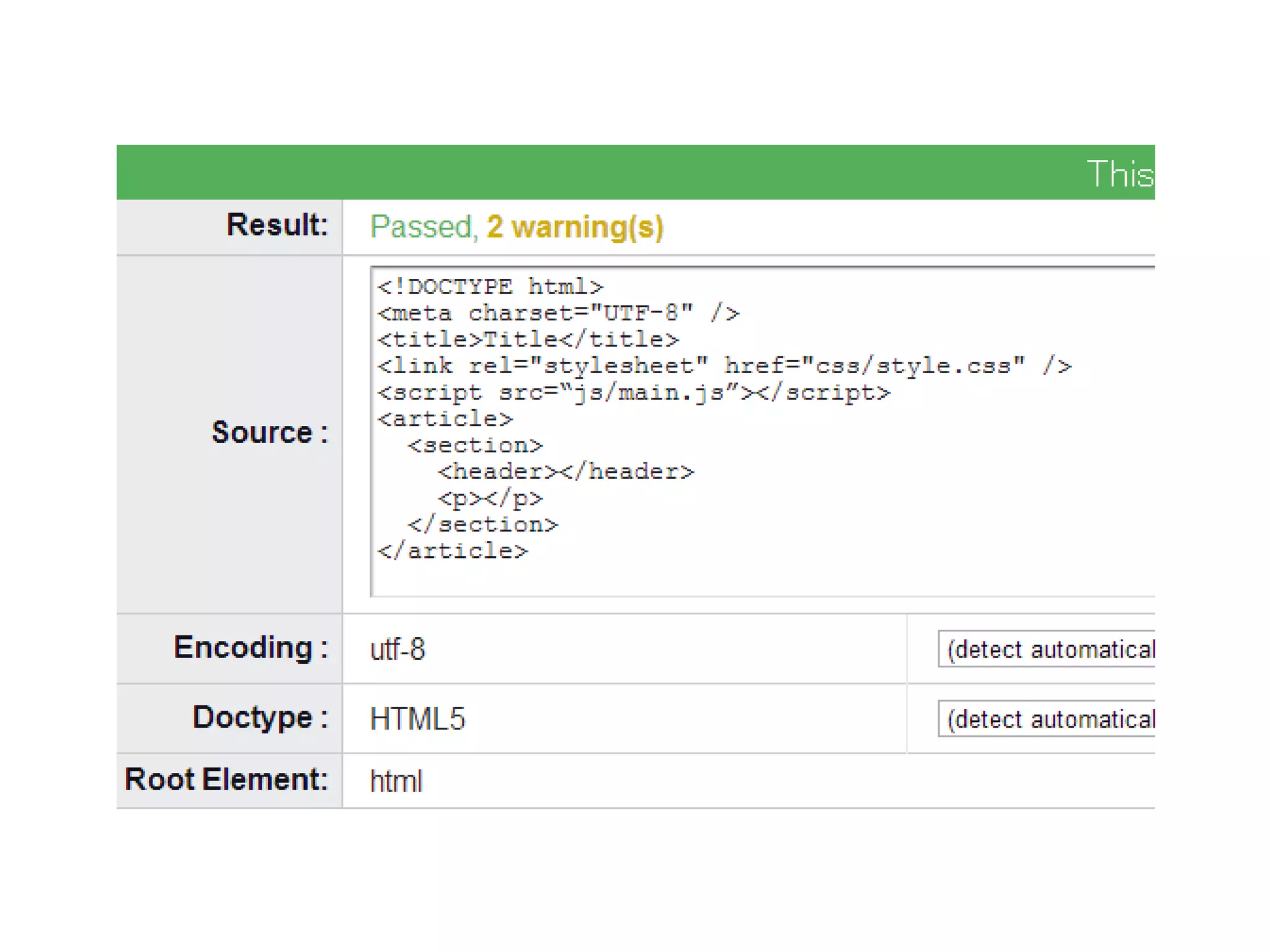Click the 2 warning(s) result text
The height and width of the screenshot is (952, 1270).
575,227
